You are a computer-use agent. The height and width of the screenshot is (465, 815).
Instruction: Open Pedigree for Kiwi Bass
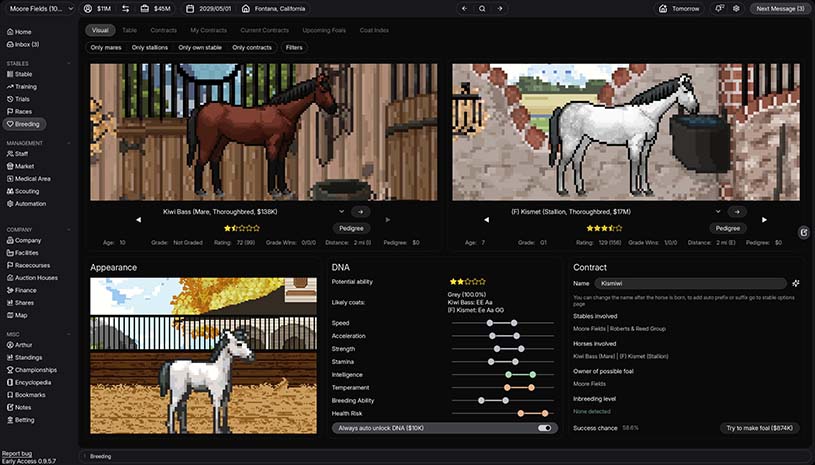[351, 228]
